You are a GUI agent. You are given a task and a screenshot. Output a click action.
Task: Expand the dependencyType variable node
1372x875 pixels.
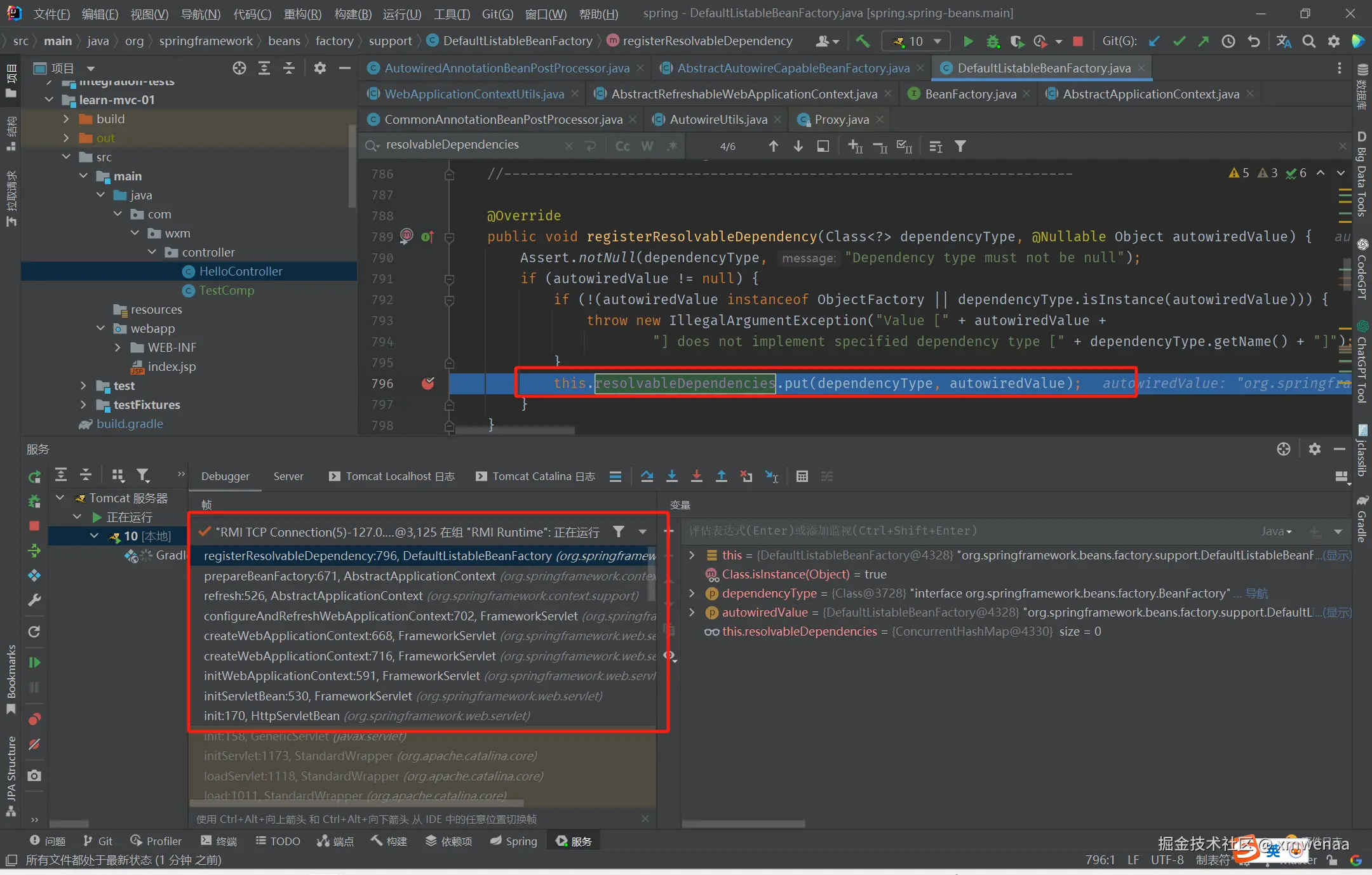tap(692, 593)
